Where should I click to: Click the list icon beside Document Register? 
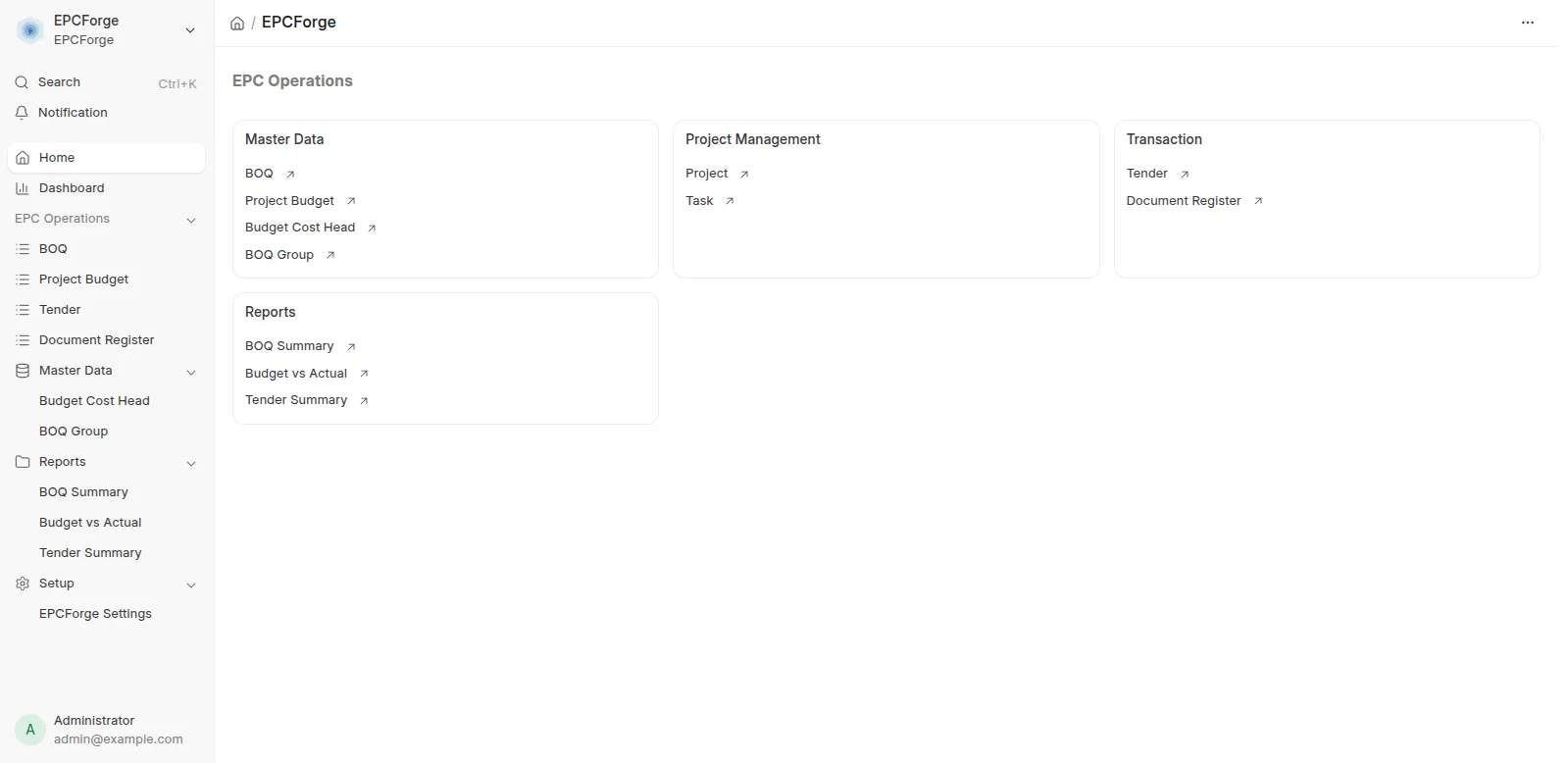pos(23,340)
